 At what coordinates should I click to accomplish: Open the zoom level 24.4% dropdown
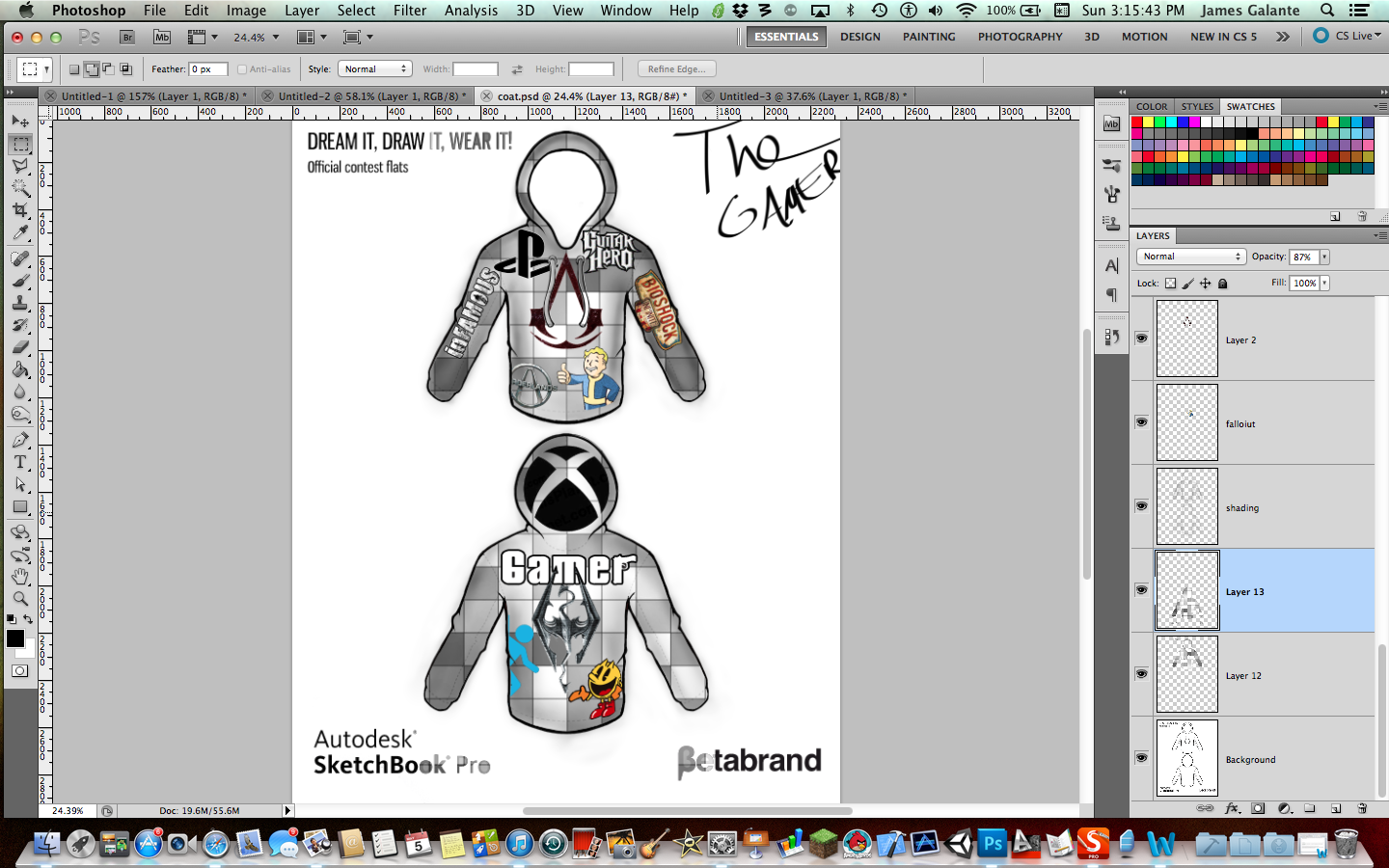coord(276,37)
